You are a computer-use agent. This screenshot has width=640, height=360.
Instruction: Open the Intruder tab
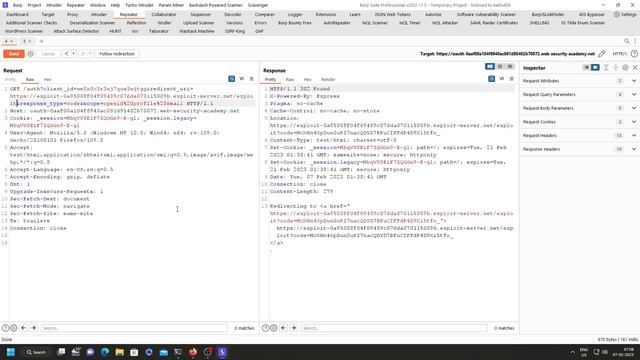pyautogui.click(x=98, y=14)
